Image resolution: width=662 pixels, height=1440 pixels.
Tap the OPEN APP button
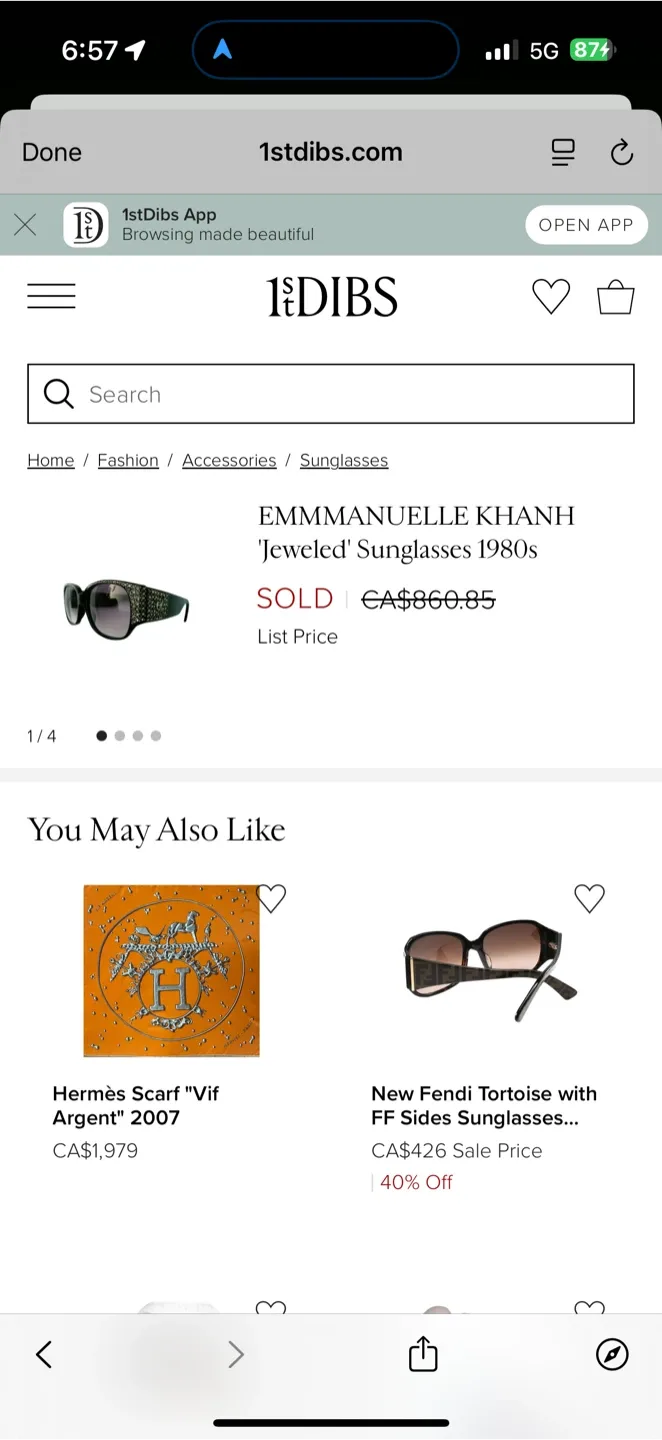coord(586,224)
